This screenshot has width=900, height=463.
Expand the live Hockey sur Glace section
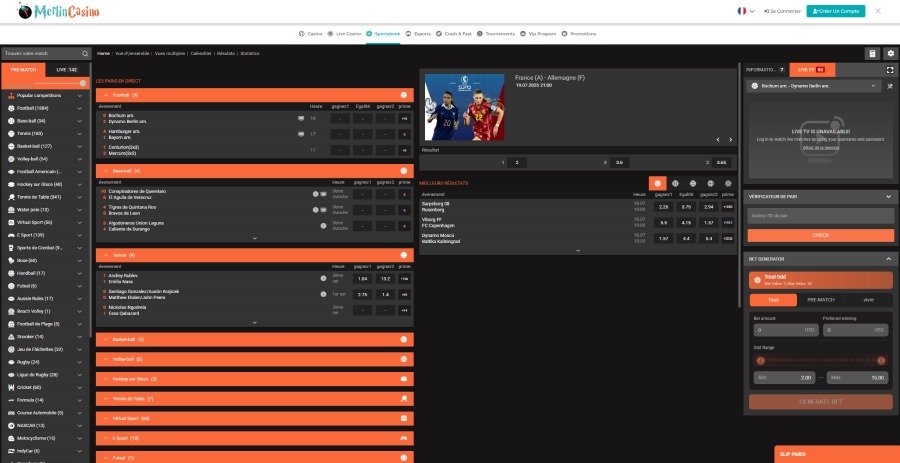106,379
